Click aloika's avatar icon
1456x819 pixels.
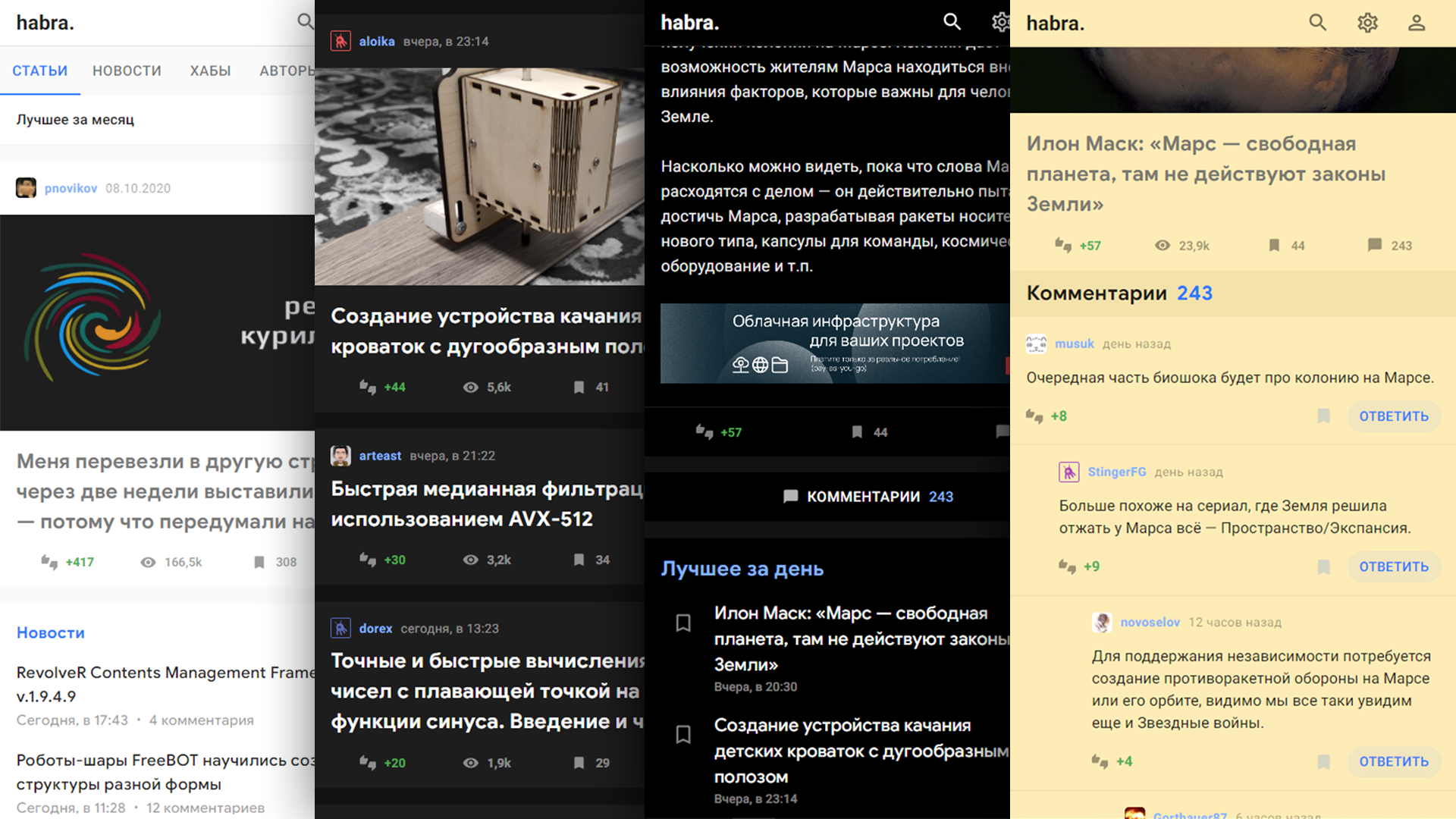click(x=341, y=42)
